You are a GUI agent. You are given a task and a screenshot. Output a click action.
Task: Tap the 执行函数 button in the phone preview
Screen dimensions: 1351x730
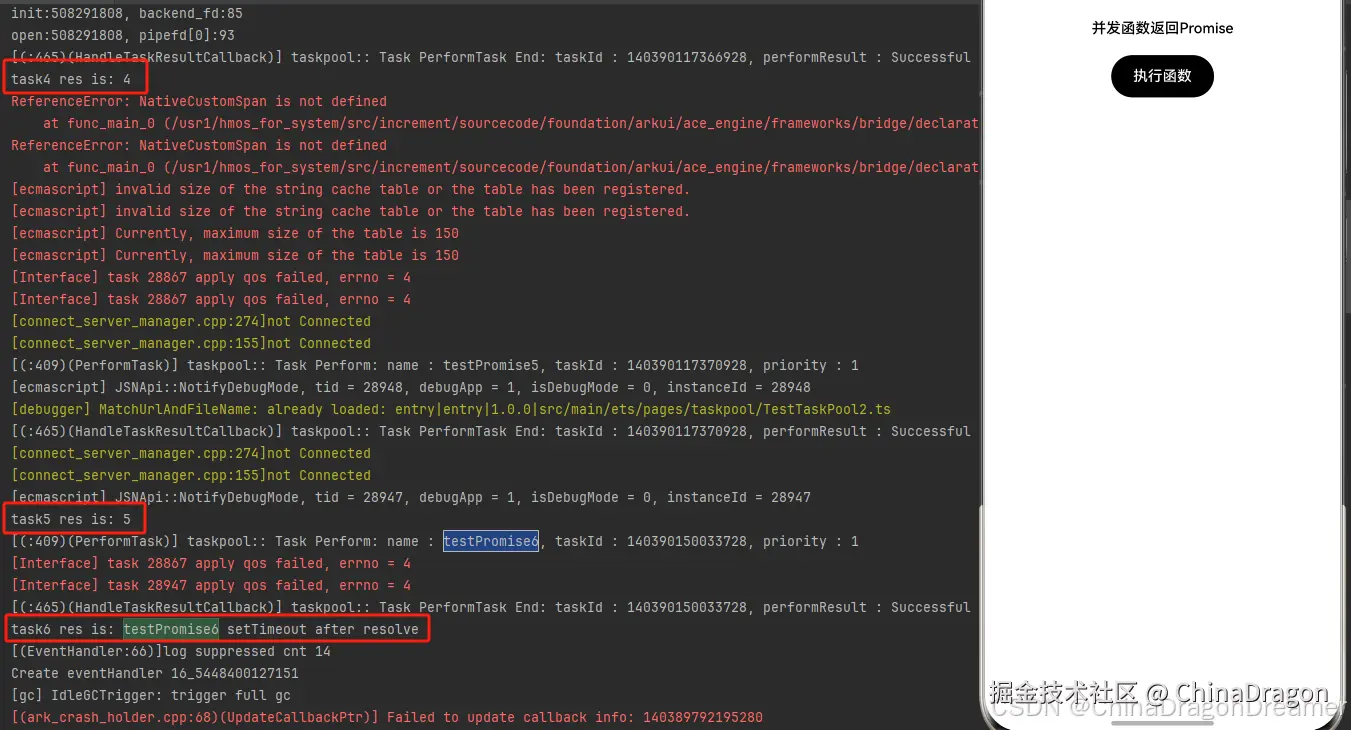[1162, 76]
